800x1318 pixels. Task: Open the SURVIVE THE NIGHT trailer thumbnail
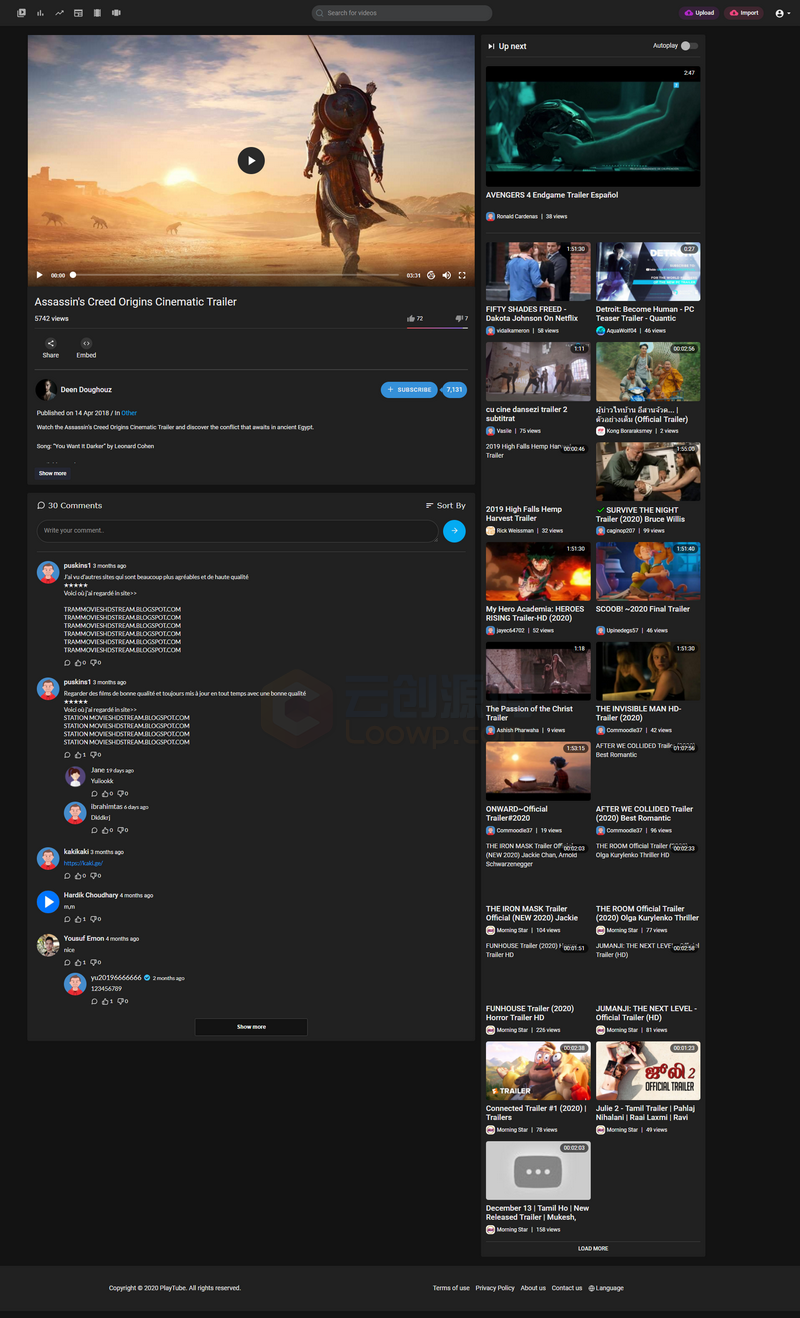tap(648, 472)
